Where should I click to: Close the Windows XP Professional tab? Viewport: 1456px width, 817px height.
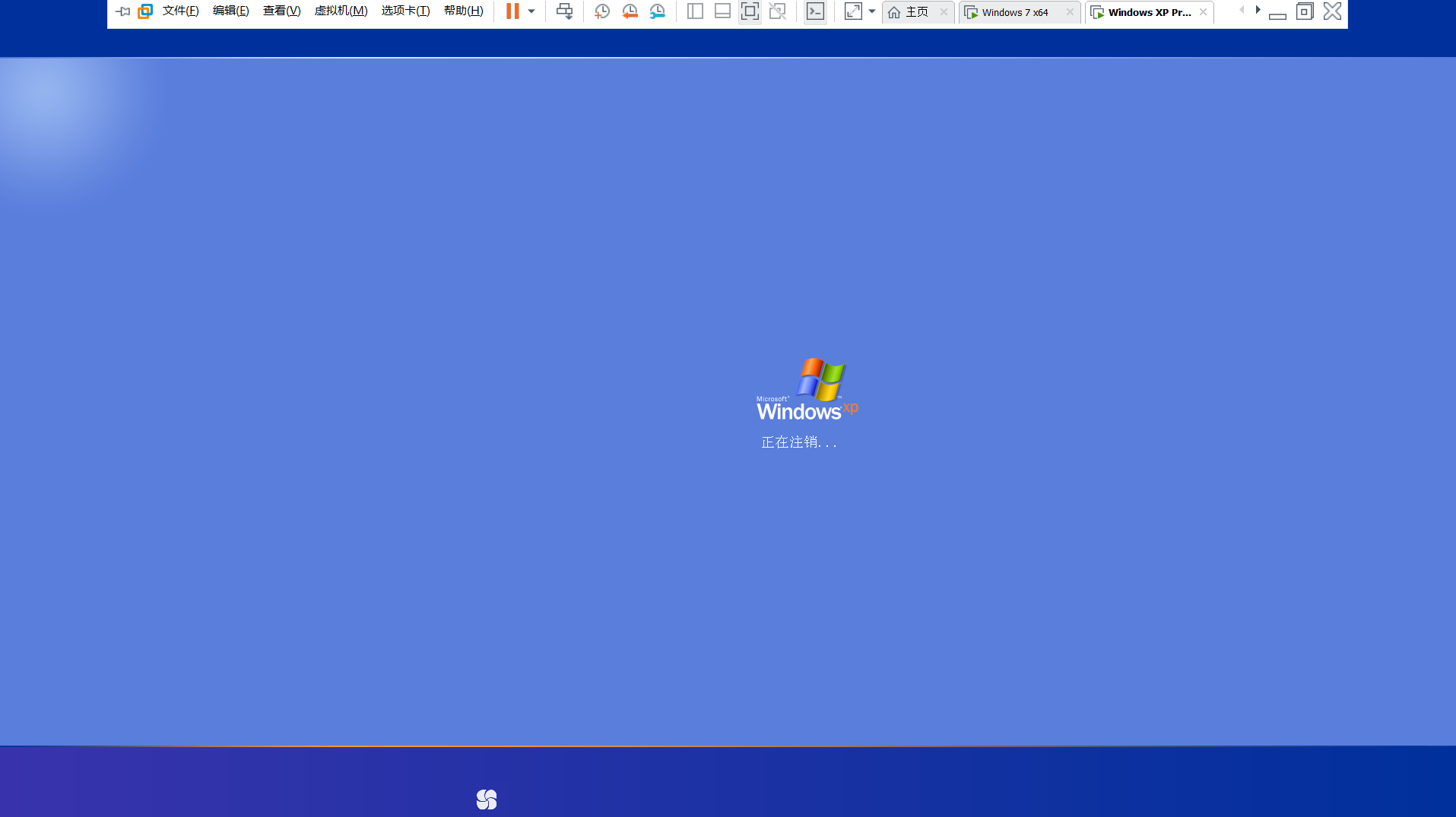coord(1203,12)
